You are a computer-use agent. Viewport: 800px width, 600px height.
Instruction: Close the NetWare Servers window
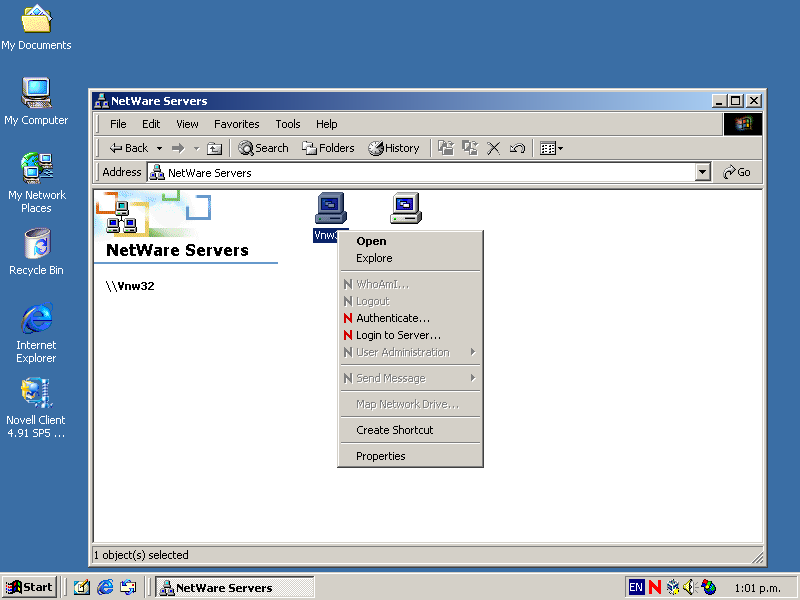coord(754,101)
